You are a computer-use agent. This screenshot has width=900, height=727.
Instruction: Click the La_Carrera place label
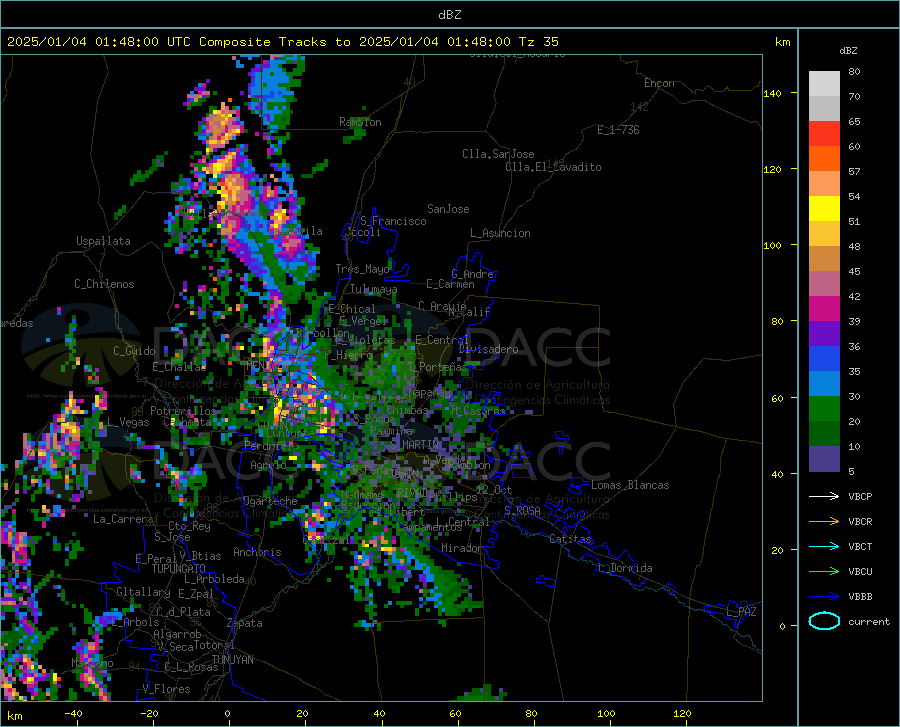click(123, 519)
